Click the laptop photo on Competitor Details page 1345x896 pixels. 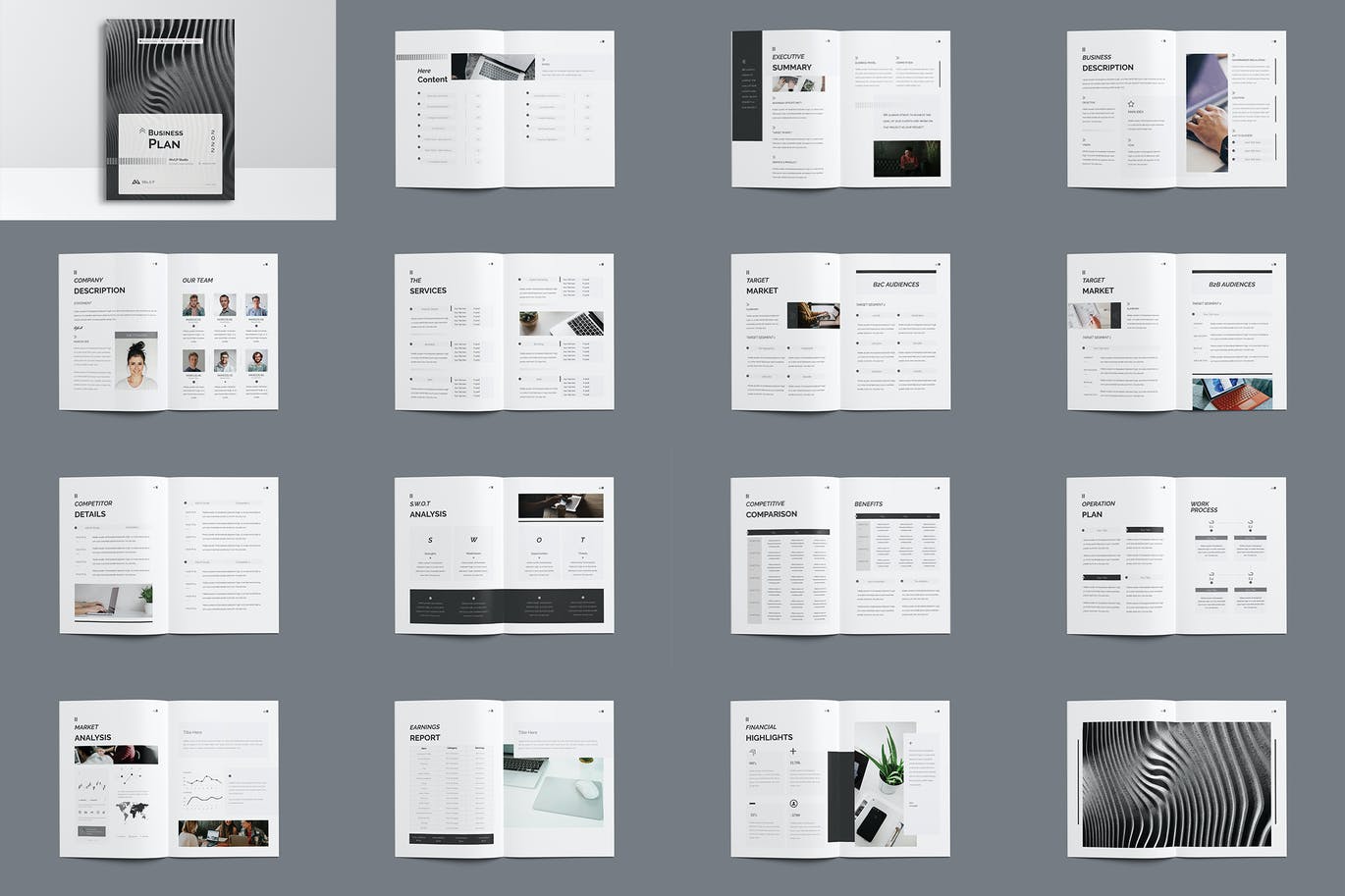click(x=113, y=601)
